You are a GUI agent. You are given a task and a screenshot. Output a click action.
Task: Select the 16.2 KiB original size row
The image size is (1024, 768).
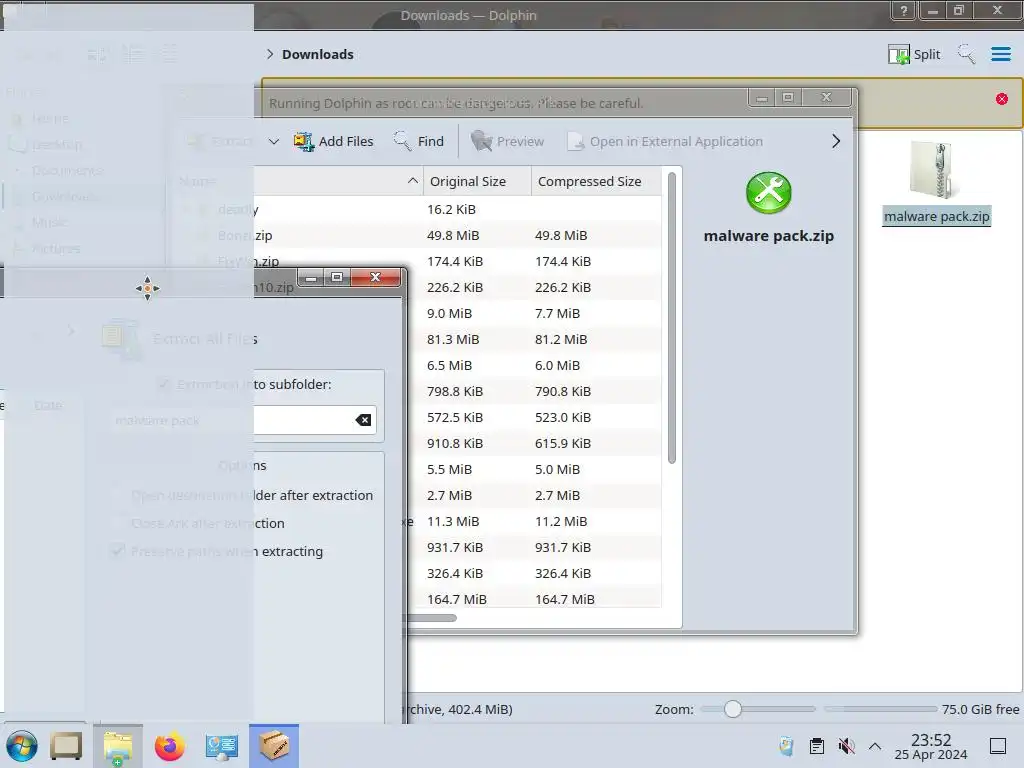451,209
